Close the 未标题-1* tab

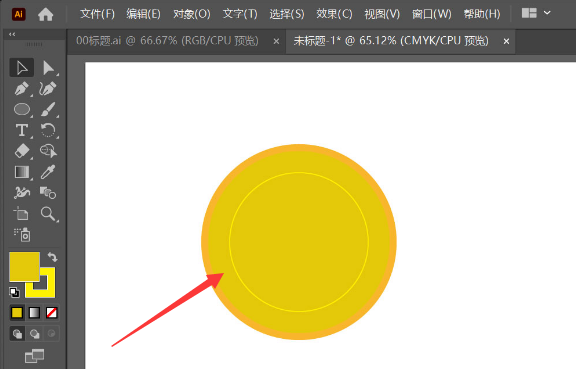click(506, 42)
